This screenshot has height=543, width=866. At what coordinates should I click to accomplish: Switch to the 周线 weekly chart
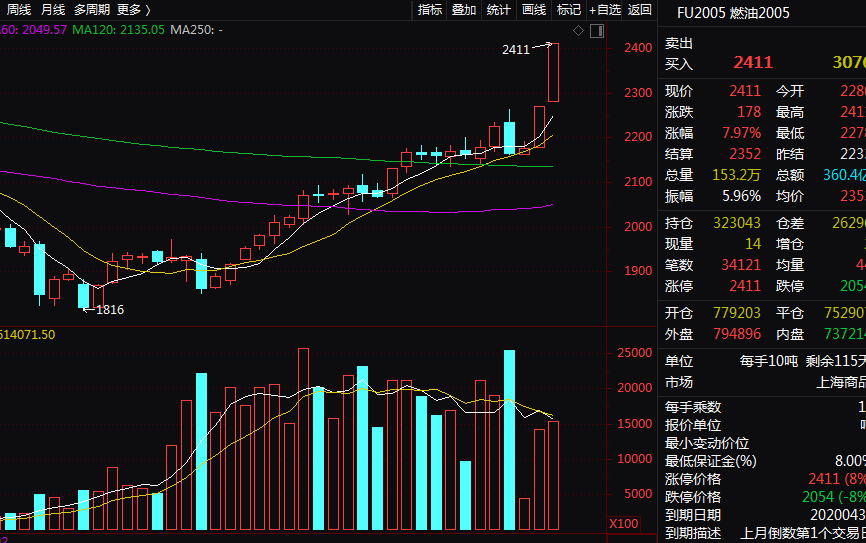(x=19, y=10)
